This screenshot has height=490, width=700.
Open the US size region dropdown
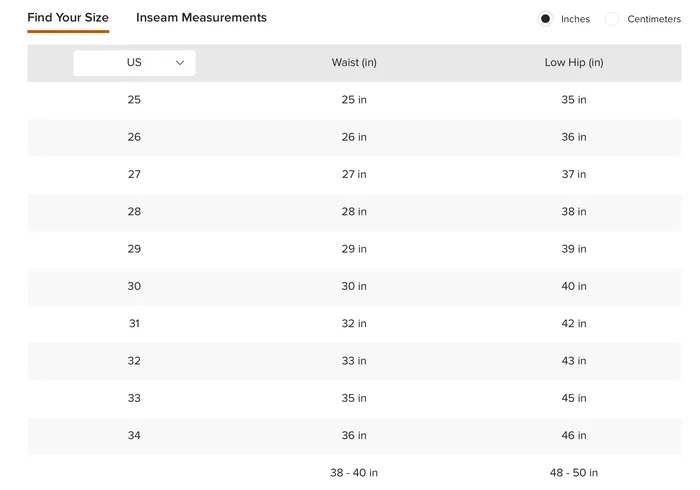[x=134, y=63]
